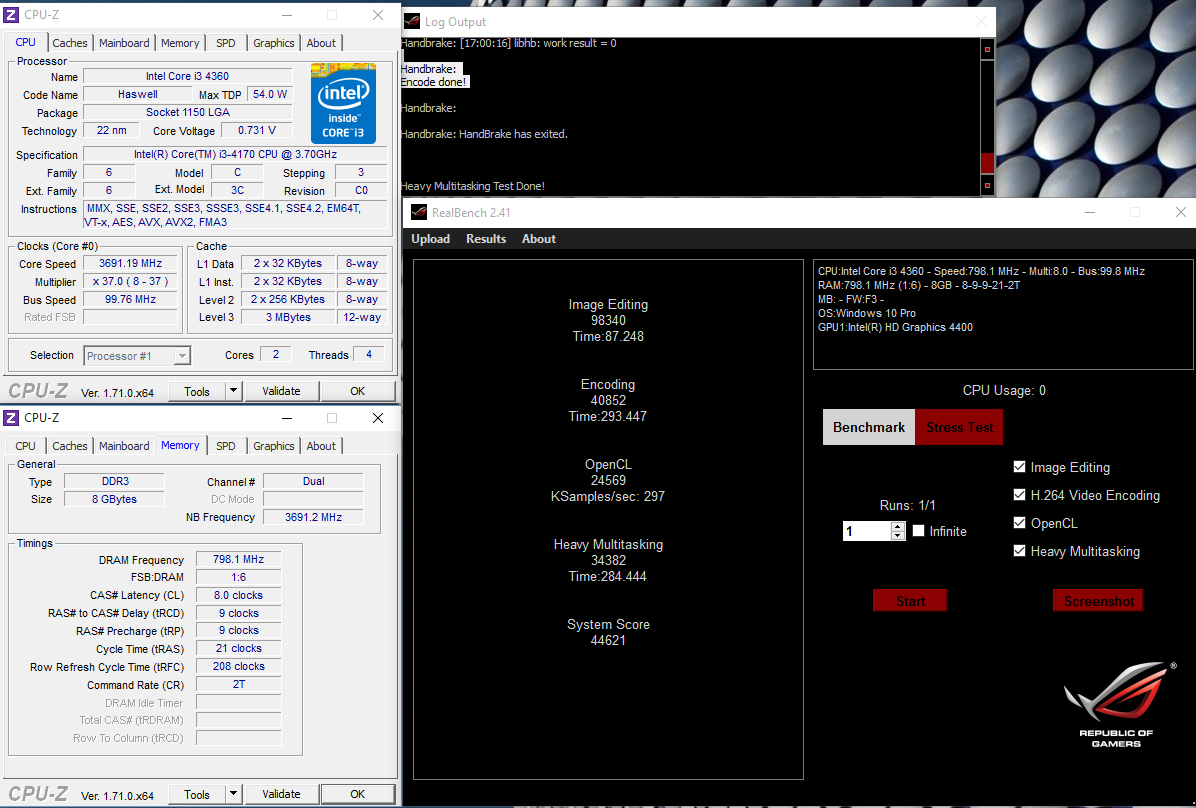1196x808 pixels.
Task: Open About tab in top CPU-Z window
Action: (x=321, y=43)
